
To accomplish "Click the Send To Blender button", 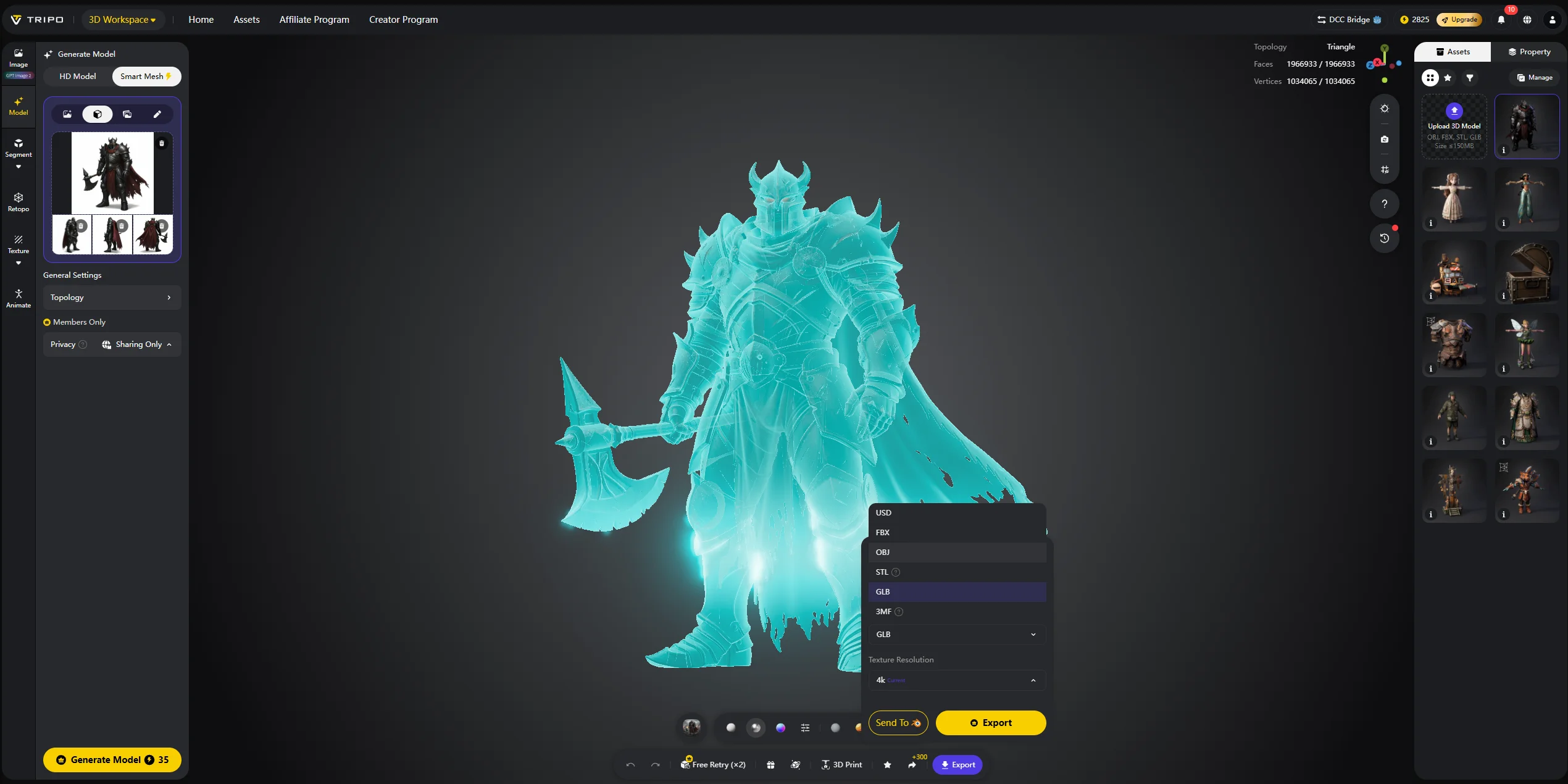I will 898,723.
